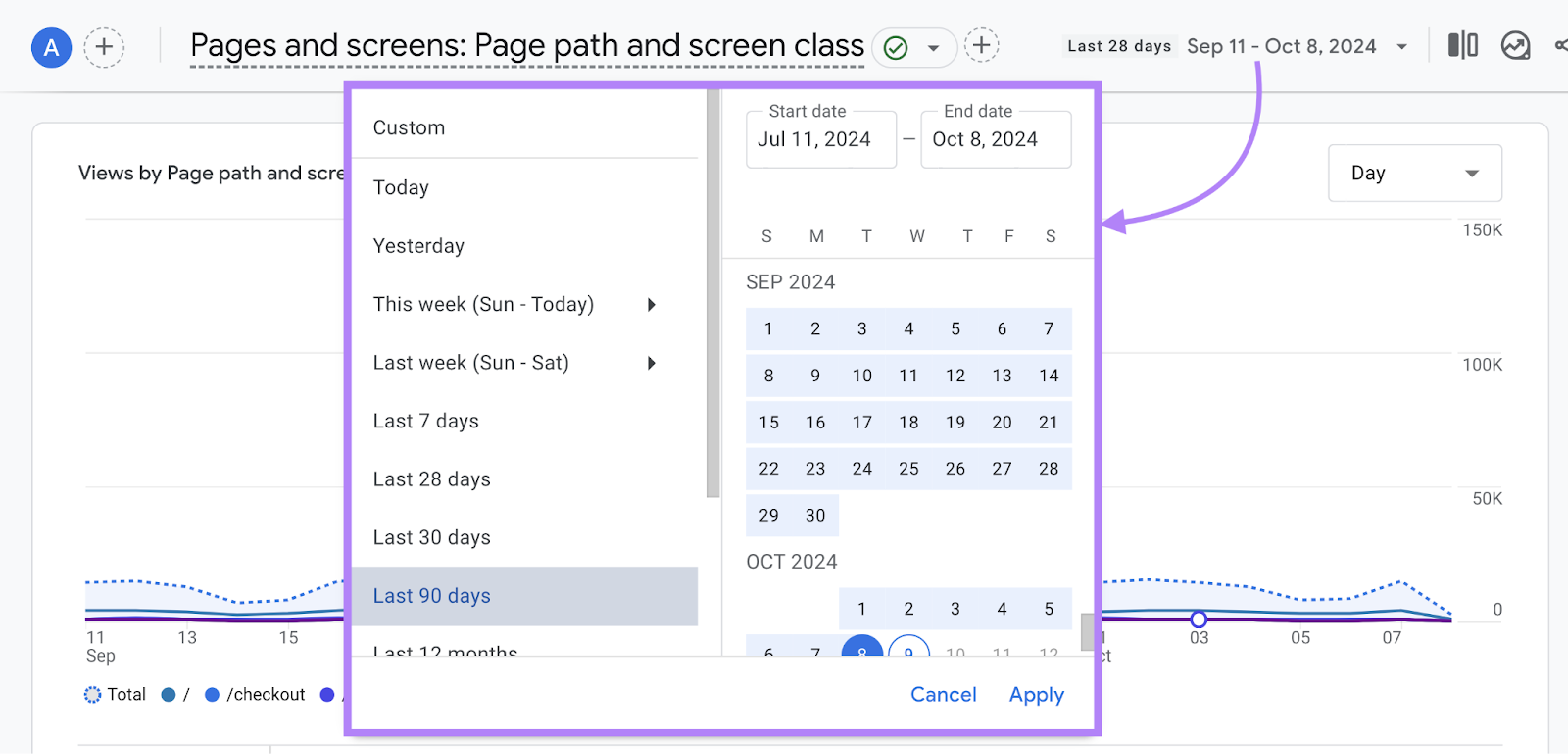Image resolution: width=1568 pixels, height=754 pixels.
Task: Pick September 15 in the calendar
Action: coord(768,423)
